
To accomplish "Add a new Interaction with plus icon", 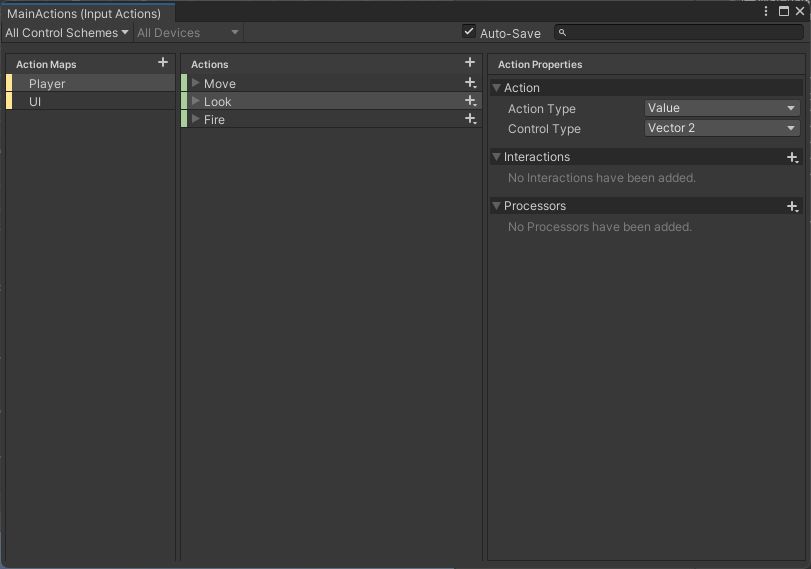I will (792, 157).
